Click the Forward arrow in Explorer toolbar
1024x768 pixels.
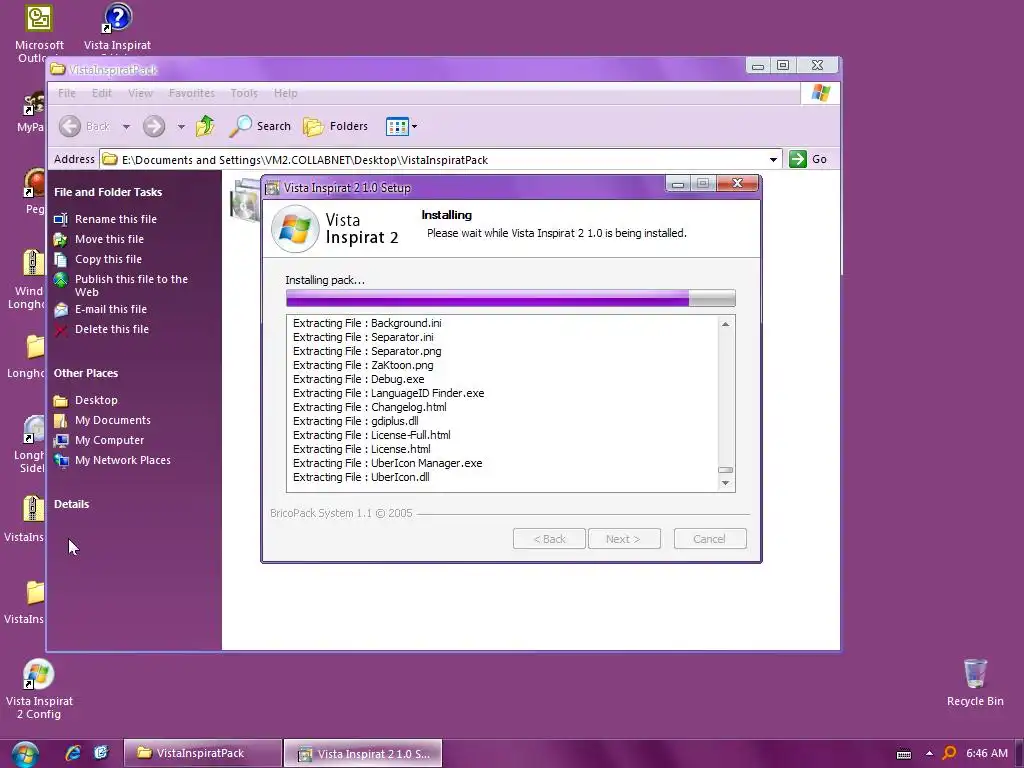point(154,126)
